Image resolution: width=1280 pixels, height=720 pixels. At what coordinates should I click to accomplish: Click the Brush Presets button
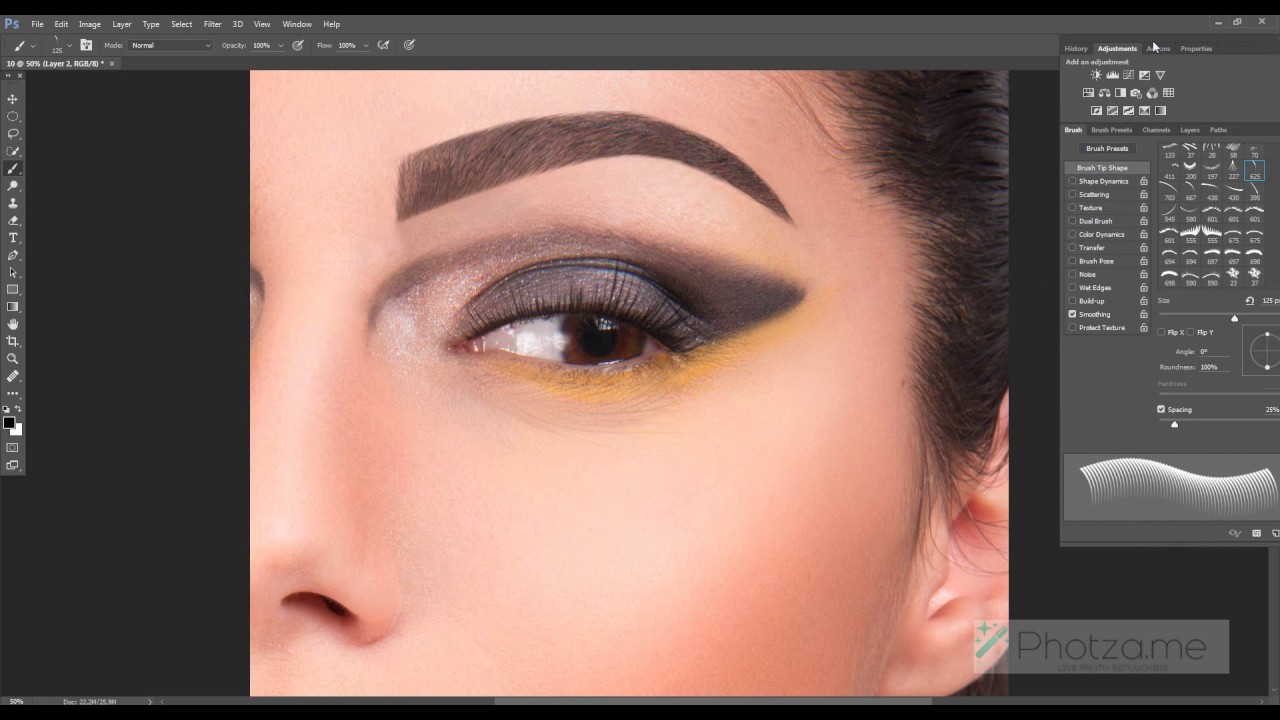pos(1107,148)
